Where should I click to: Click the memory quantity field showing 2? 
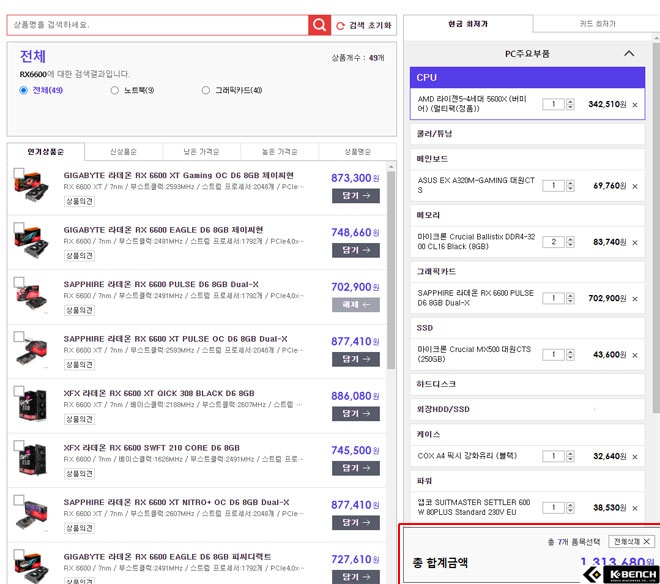coord(553,242)
